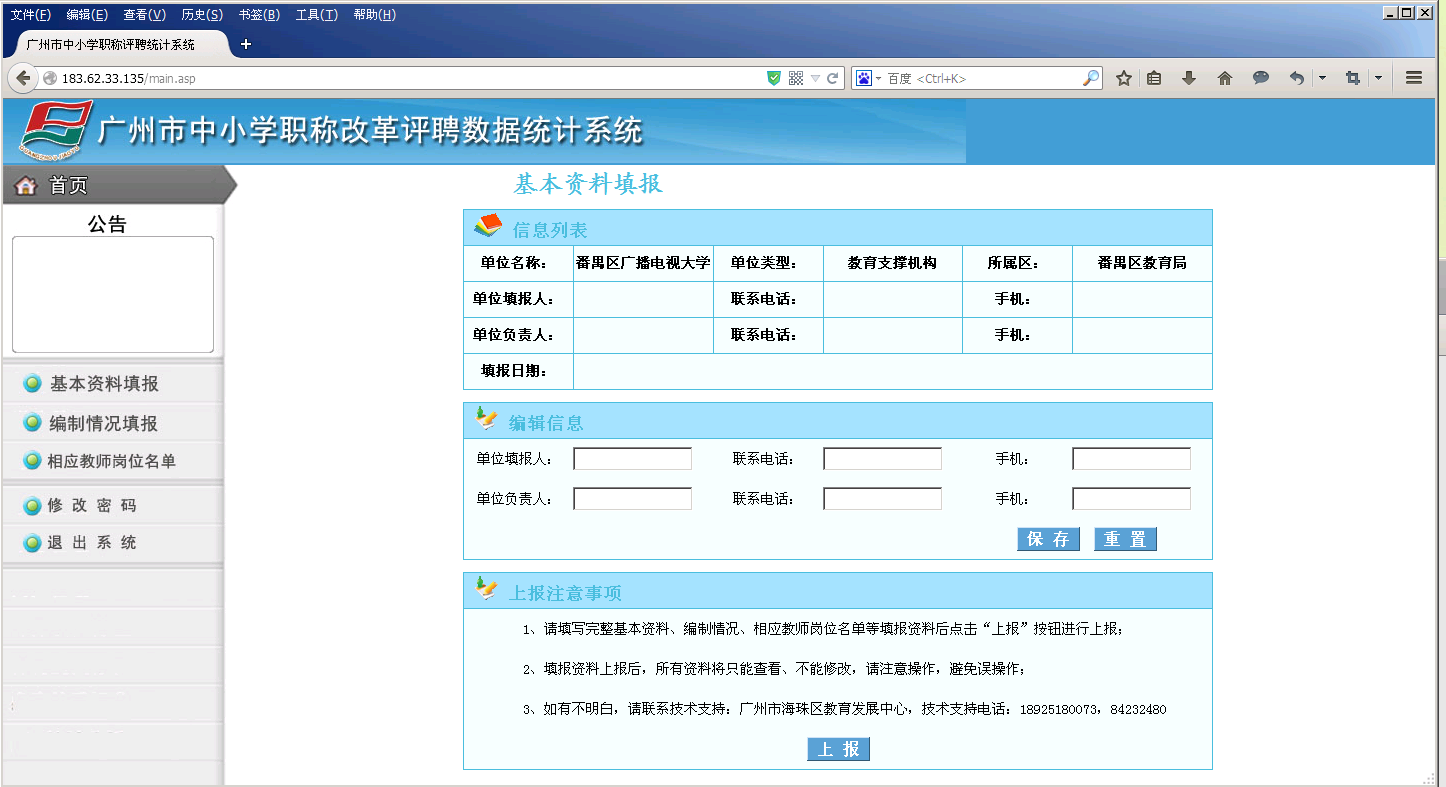Viewport: 1446px width, 787px height.
Task: Click the house icon beside 首页
Action: tap(26, 185)
